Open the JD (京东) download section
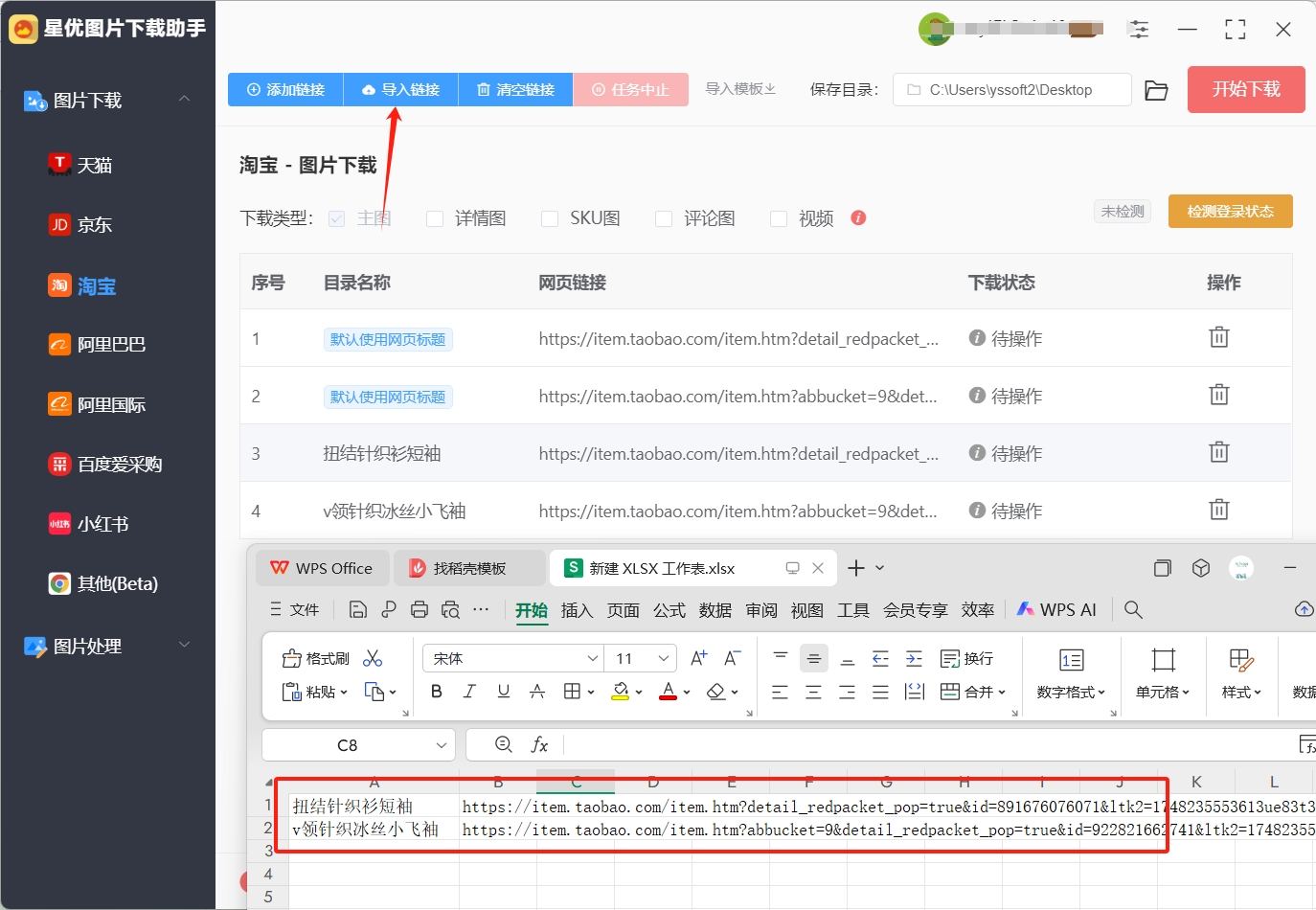Image resolution: width=1316 pixels, height=910 pixels. click(x=80, y=225)
